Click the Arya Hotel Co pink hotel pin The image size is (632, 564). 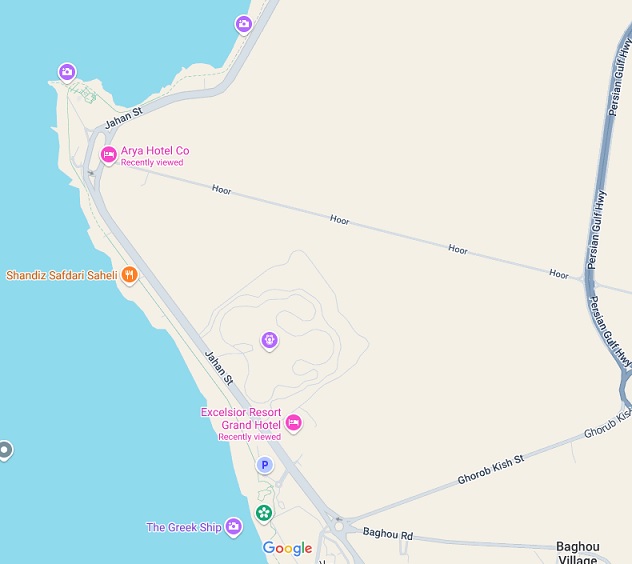point(108,155)
